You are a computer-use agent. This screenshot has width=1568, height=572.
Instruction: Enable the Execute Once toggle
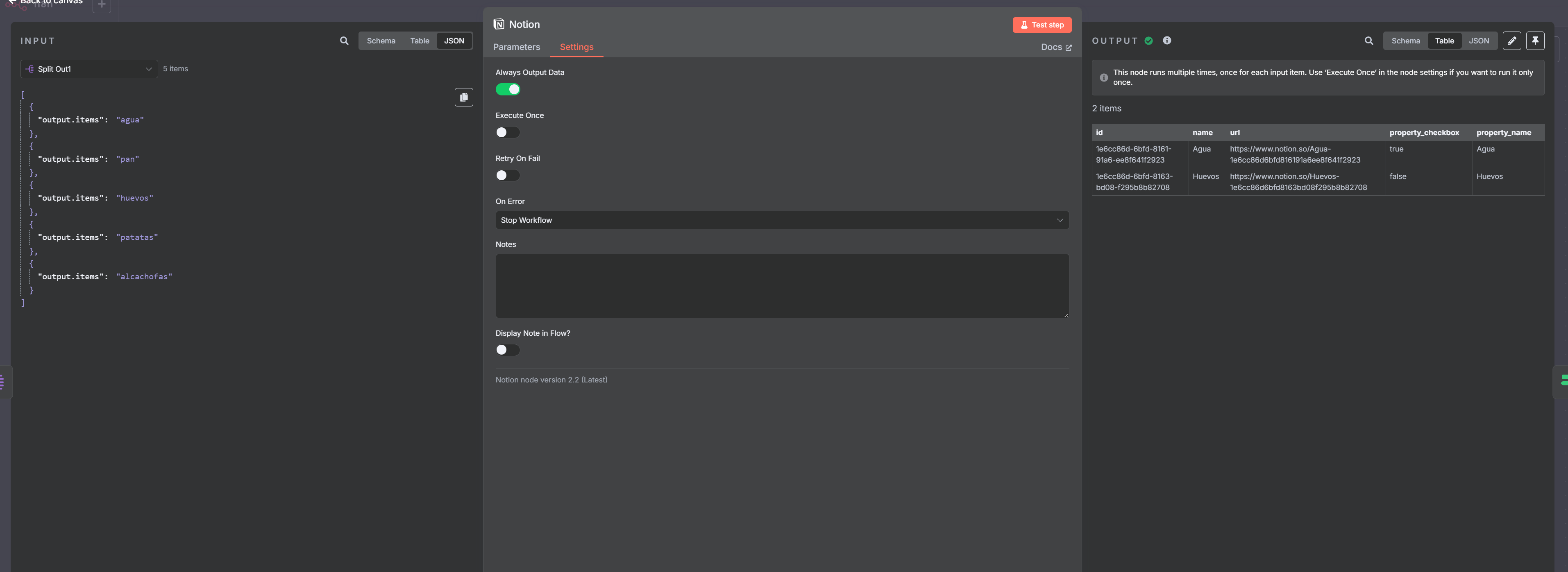(x=507, y=133)
